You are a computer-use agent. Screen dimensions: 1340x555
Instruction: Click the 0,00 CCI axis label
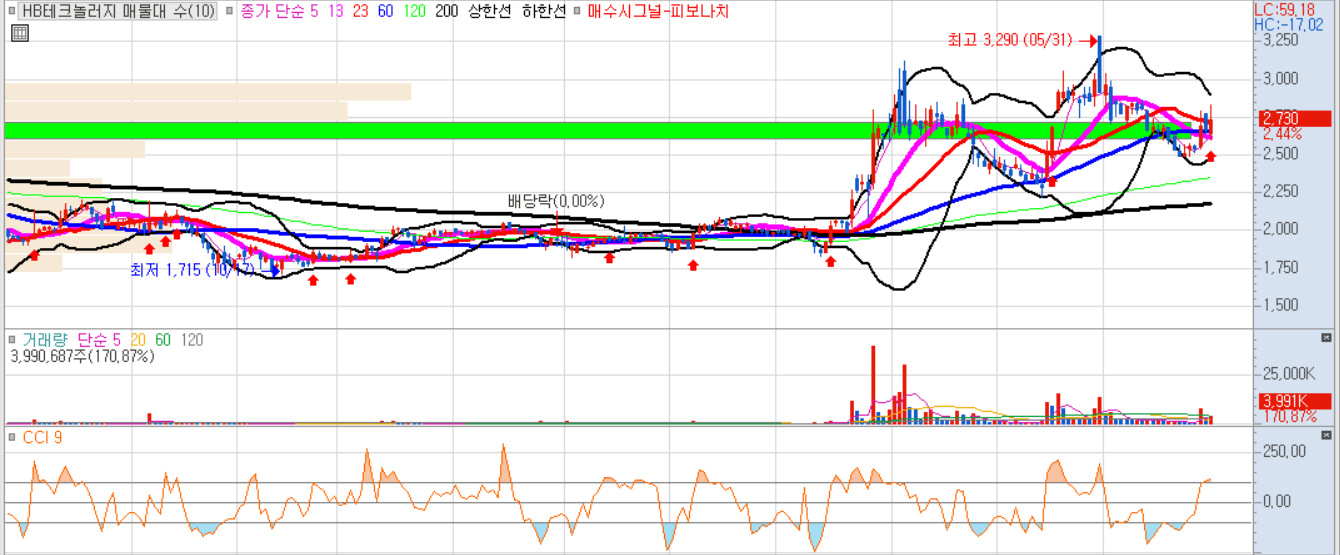pyautogui.click(x=1279, y=501)
